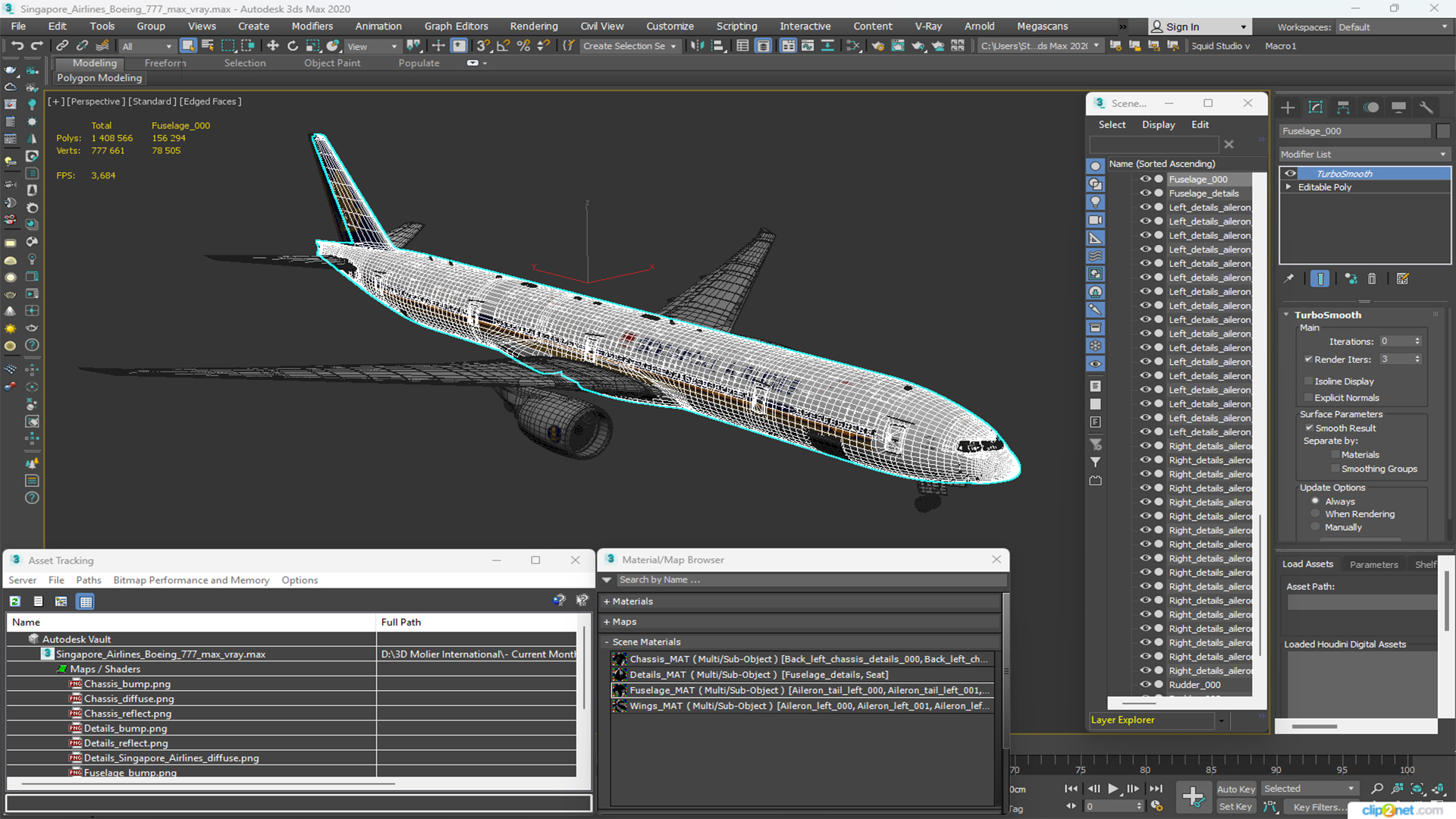Open the Modify command panel tab
This screenshot has width=1456, height=819.
coord(1316,108)
